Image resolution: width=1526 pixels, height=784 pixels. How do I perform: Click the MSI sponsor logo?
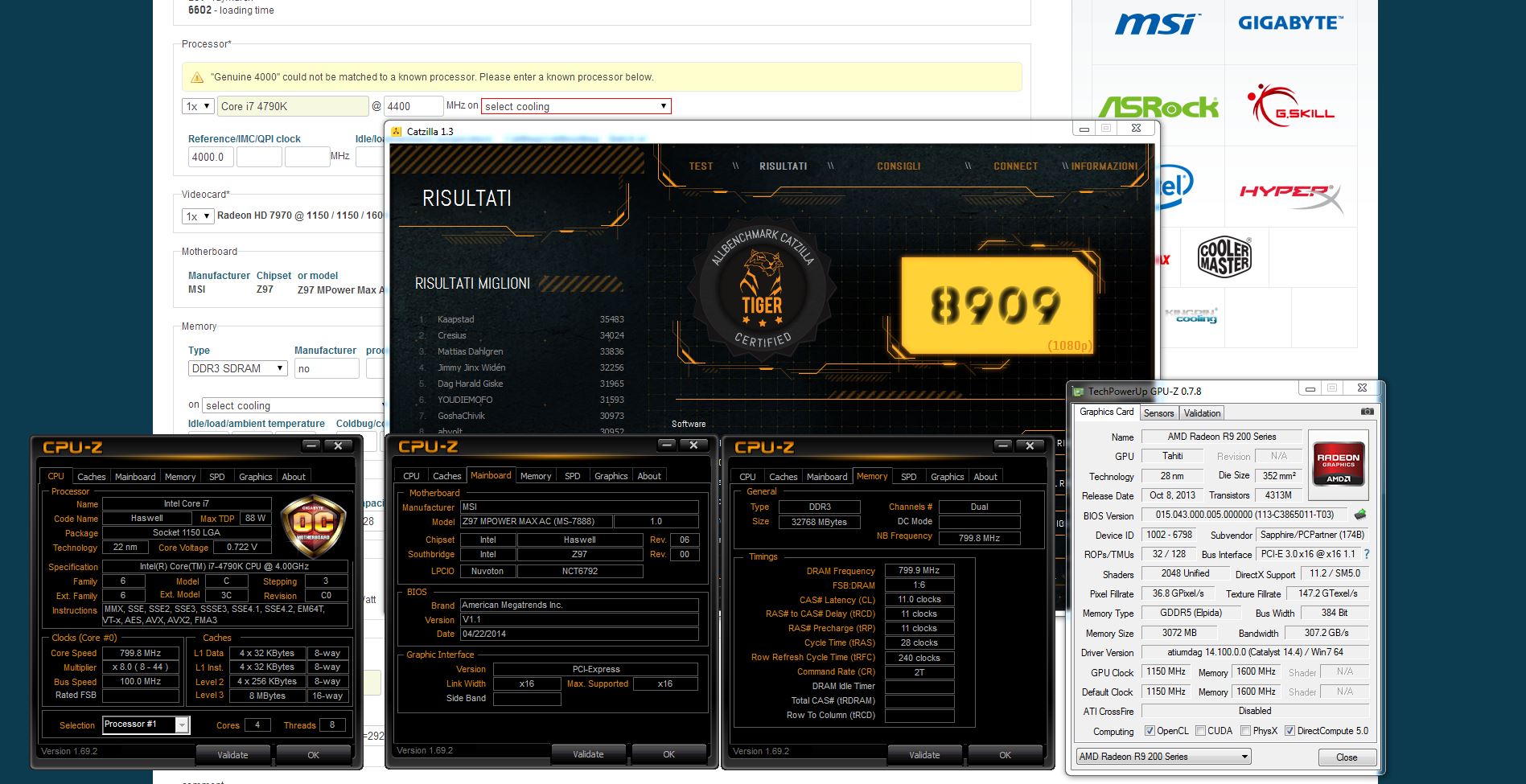click(x=1157, y=25)
